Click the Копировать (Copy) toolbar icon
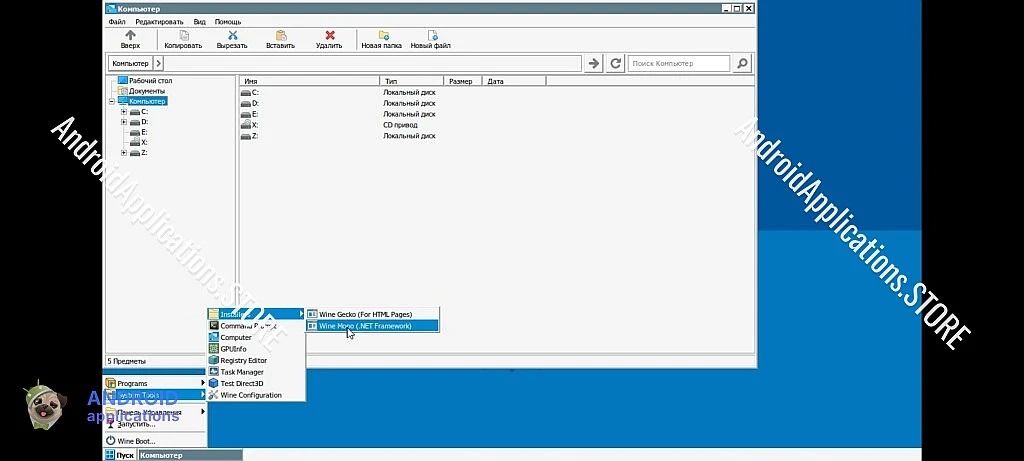This screenshot has width=1024, height=461. [183, 35]
